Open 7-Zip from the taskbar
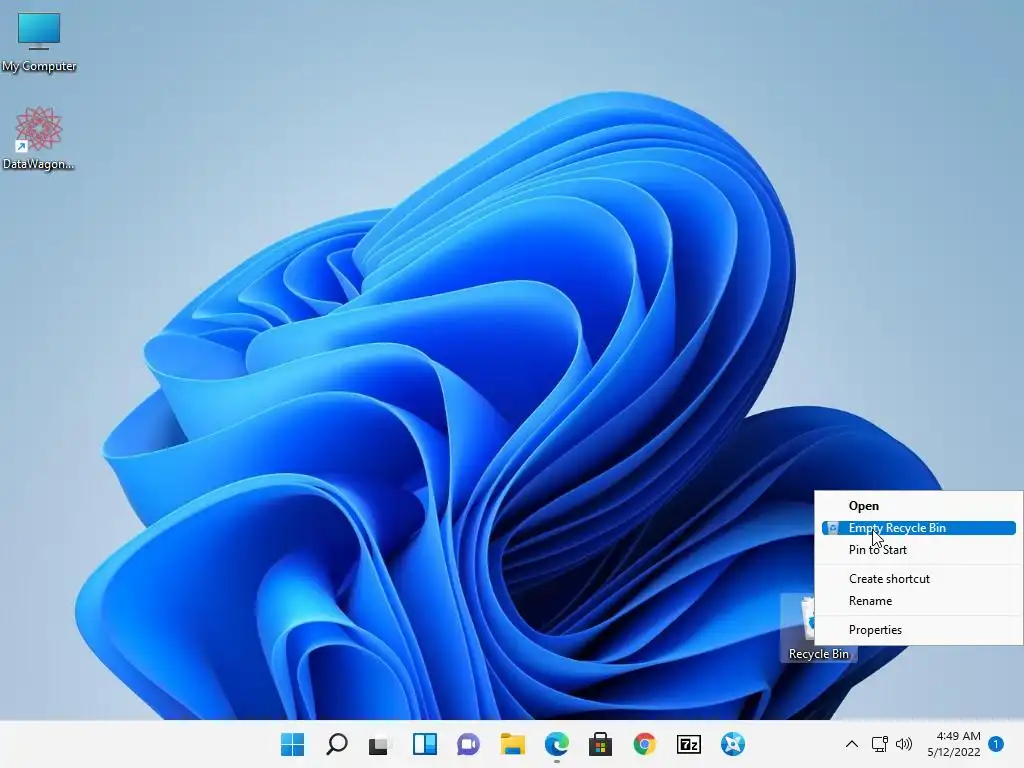 pos(688,744)
